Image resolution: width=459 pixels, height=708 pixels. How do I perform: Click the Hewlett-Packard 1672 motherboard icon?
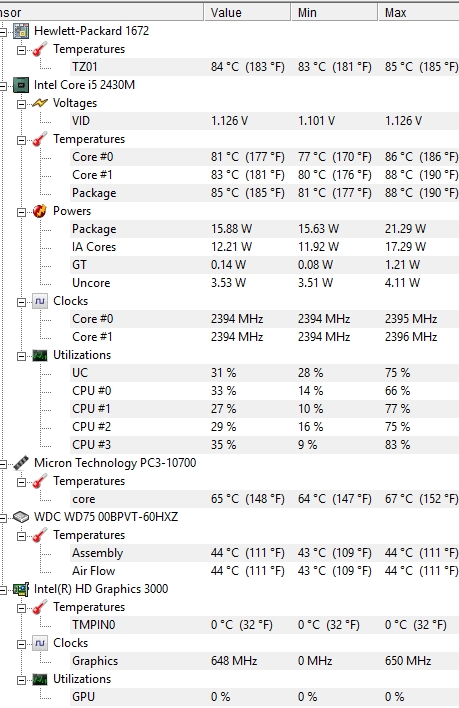pos(21,31)
